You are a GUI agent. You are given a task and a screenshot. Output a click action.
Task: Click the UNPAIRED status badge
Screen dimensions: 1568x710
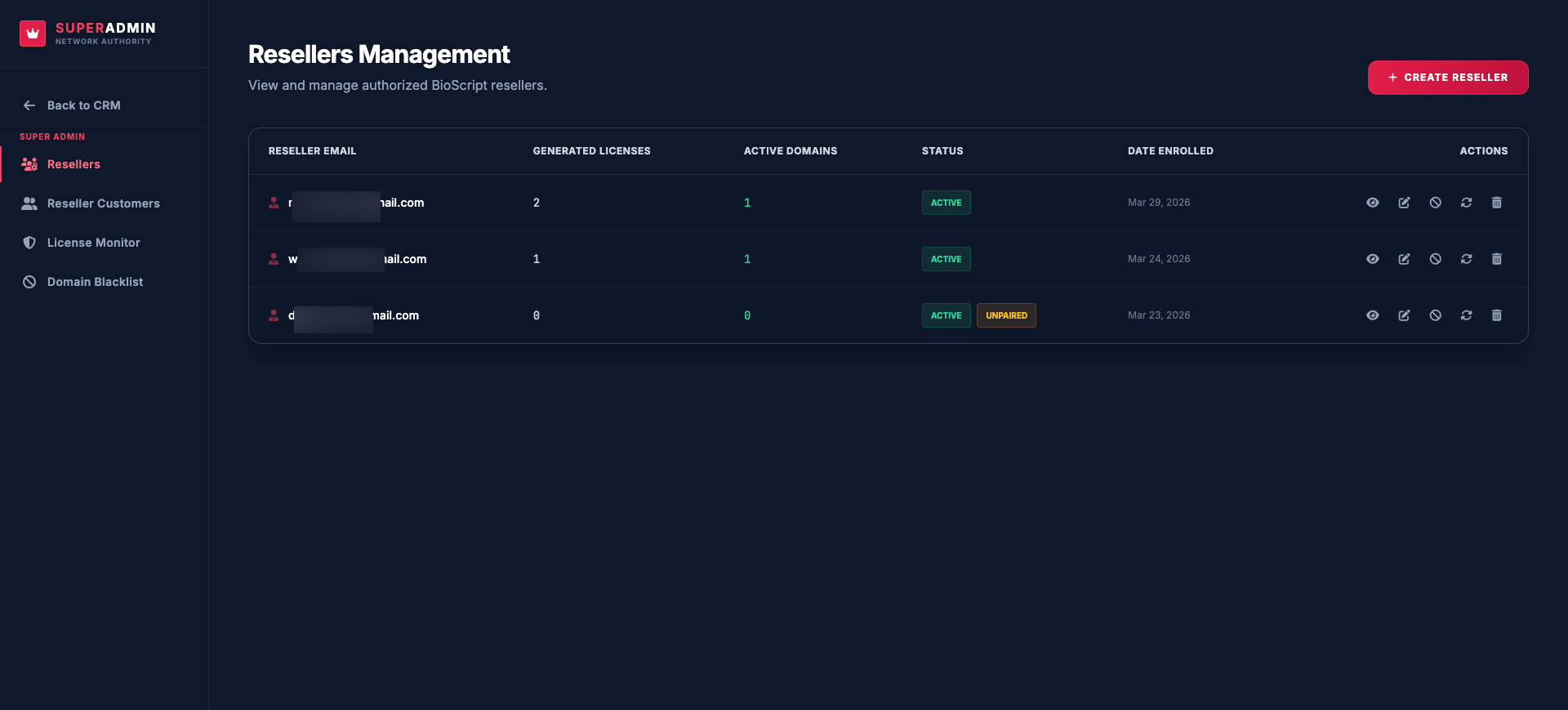click(1006, 315)
